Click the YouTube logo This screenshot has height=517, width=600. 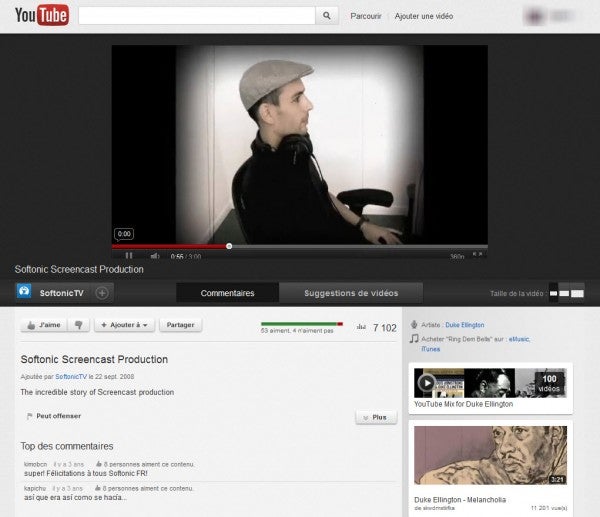click(x=42, y=15)
